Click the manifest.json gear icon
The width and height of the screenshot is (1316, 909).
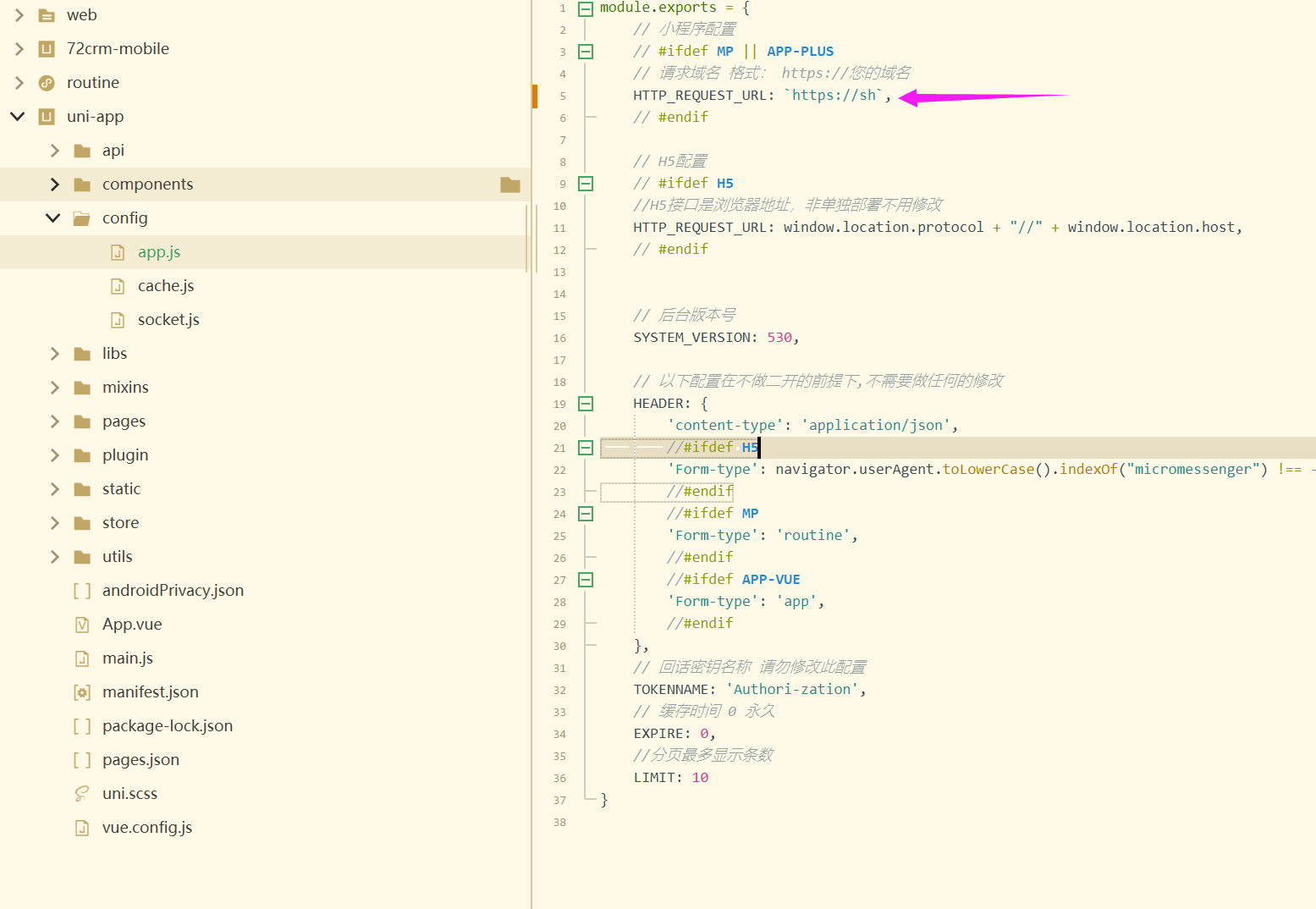pyautogui.click(x=82, y=692)
